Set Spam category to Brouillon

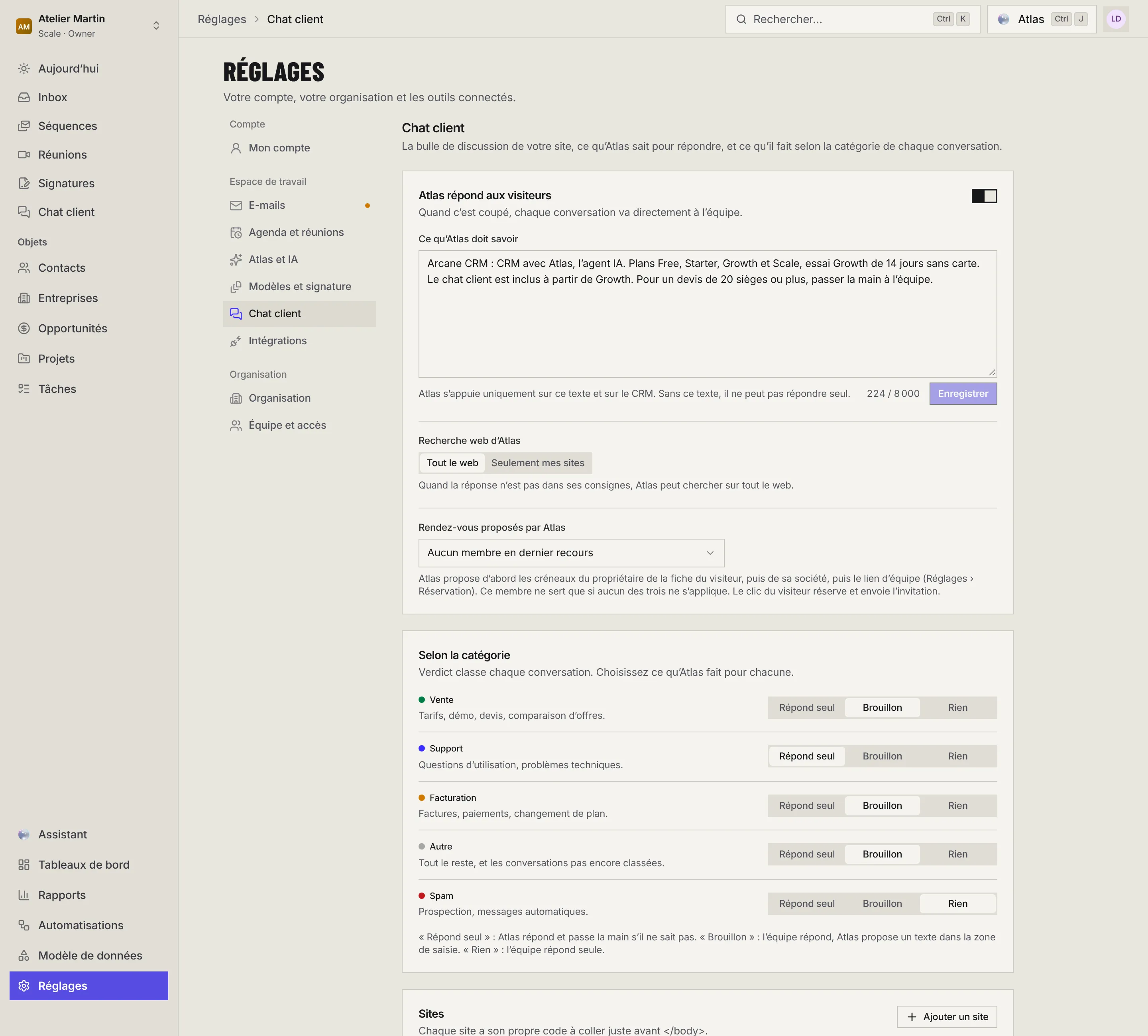882,903
